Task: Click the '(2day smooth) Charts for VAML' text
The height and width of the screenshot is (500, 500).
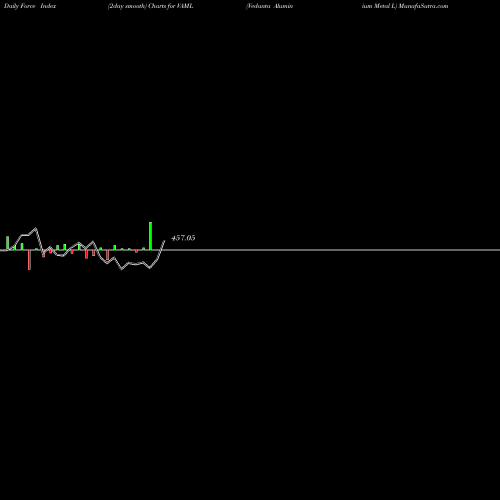Action: [x=150, y=6]
